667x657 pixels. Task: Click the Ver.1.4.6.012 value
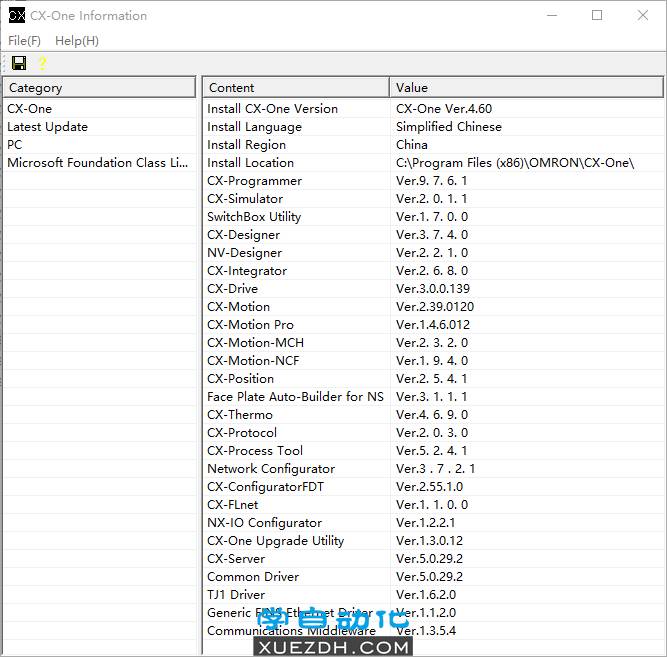[x=433, y=325]
